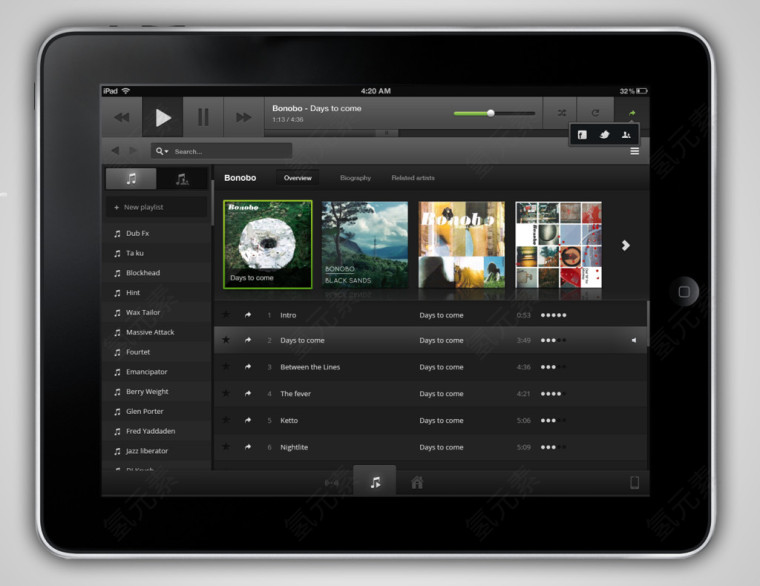Image resolution: width=760 pixels, height=586 pixels.
Task: Share the Days to come track arrow
Action: (248, 340)
